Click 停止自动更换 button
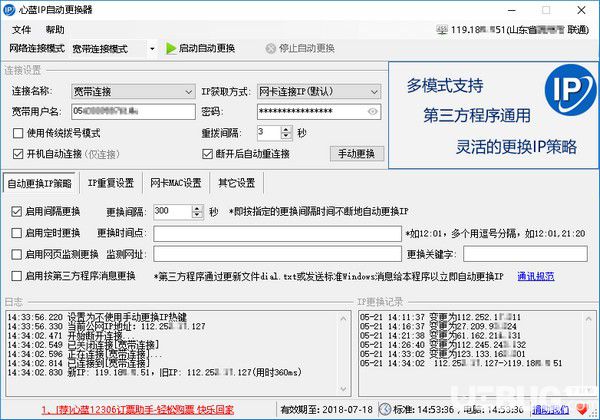 (300, 49)
